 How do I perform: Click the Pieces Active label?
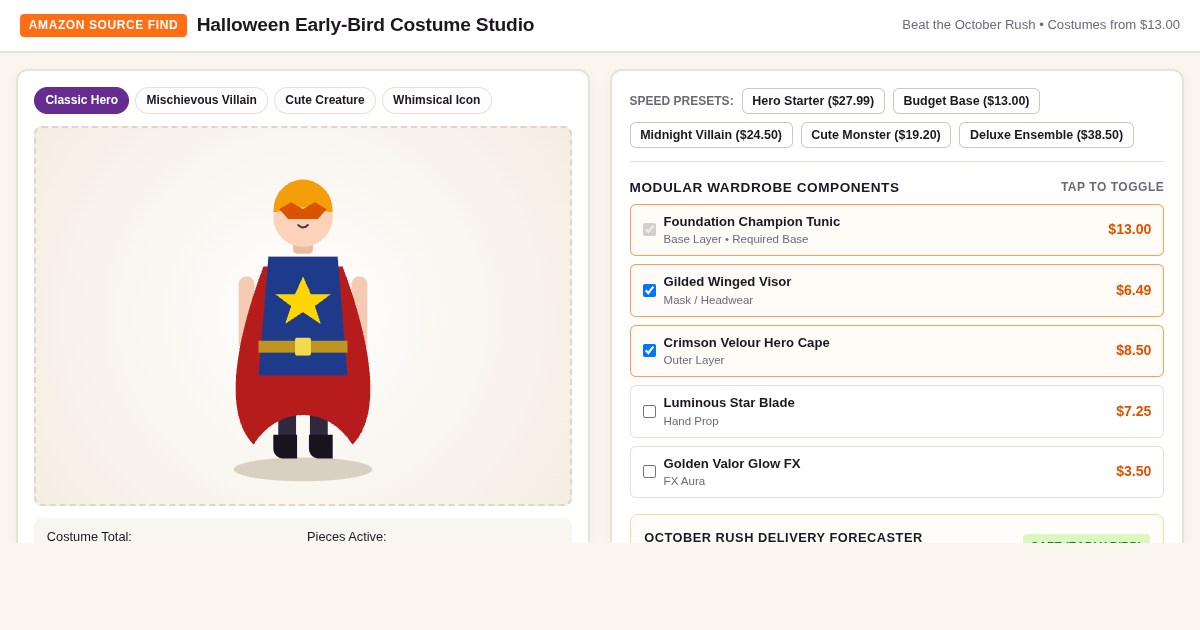click(346, 536)
